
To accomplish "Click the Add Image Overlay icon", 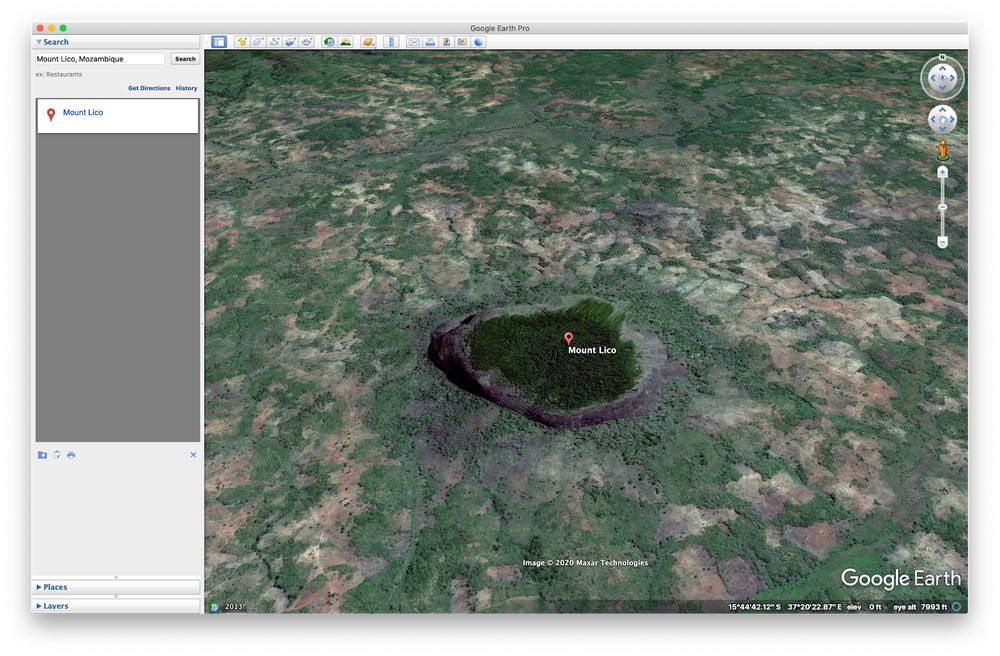I will pyautogui.click(x=289, y=42).
